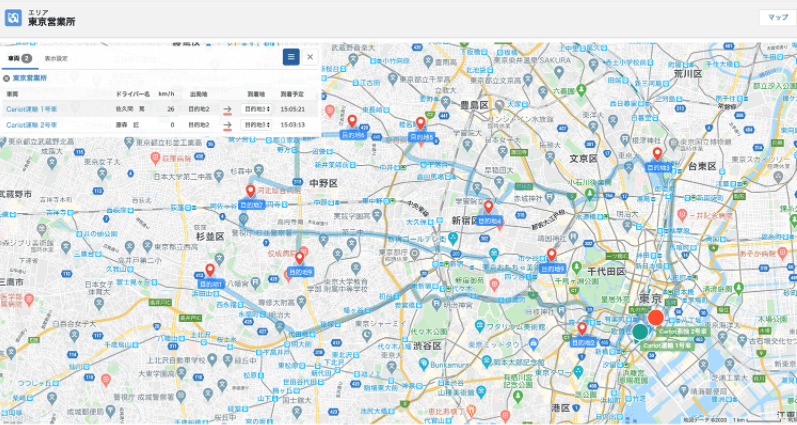This screenshot has width=797, height=425.
Task: Click the blue 目的地6 label box
Action: [x=353, y=135]
